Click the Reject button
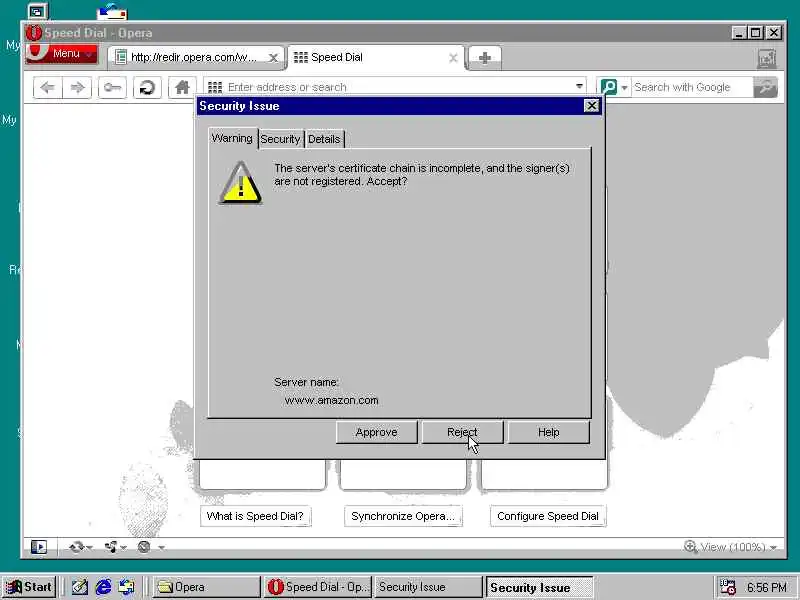The width and height of the screenshot is (800, 600). [x=462, y=432]
